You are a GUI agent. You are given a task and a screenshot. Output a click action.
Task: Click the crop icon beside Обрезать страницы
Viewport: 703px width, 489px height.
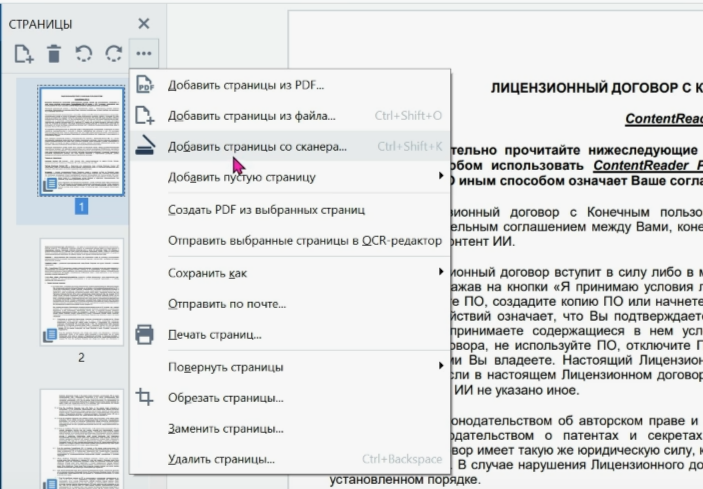tap(144, 397)
